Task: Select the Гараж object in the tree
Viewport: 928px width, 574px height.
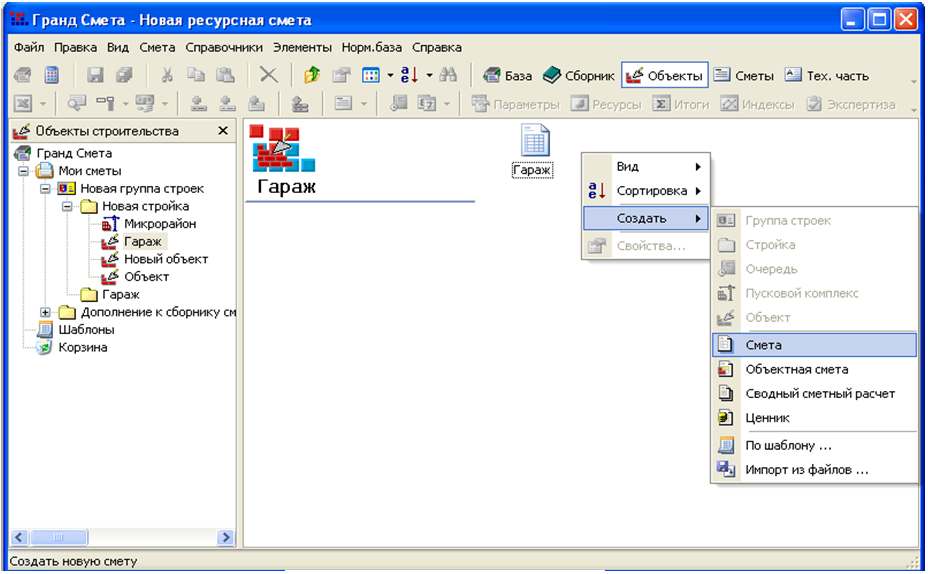Action: (143, 241)
